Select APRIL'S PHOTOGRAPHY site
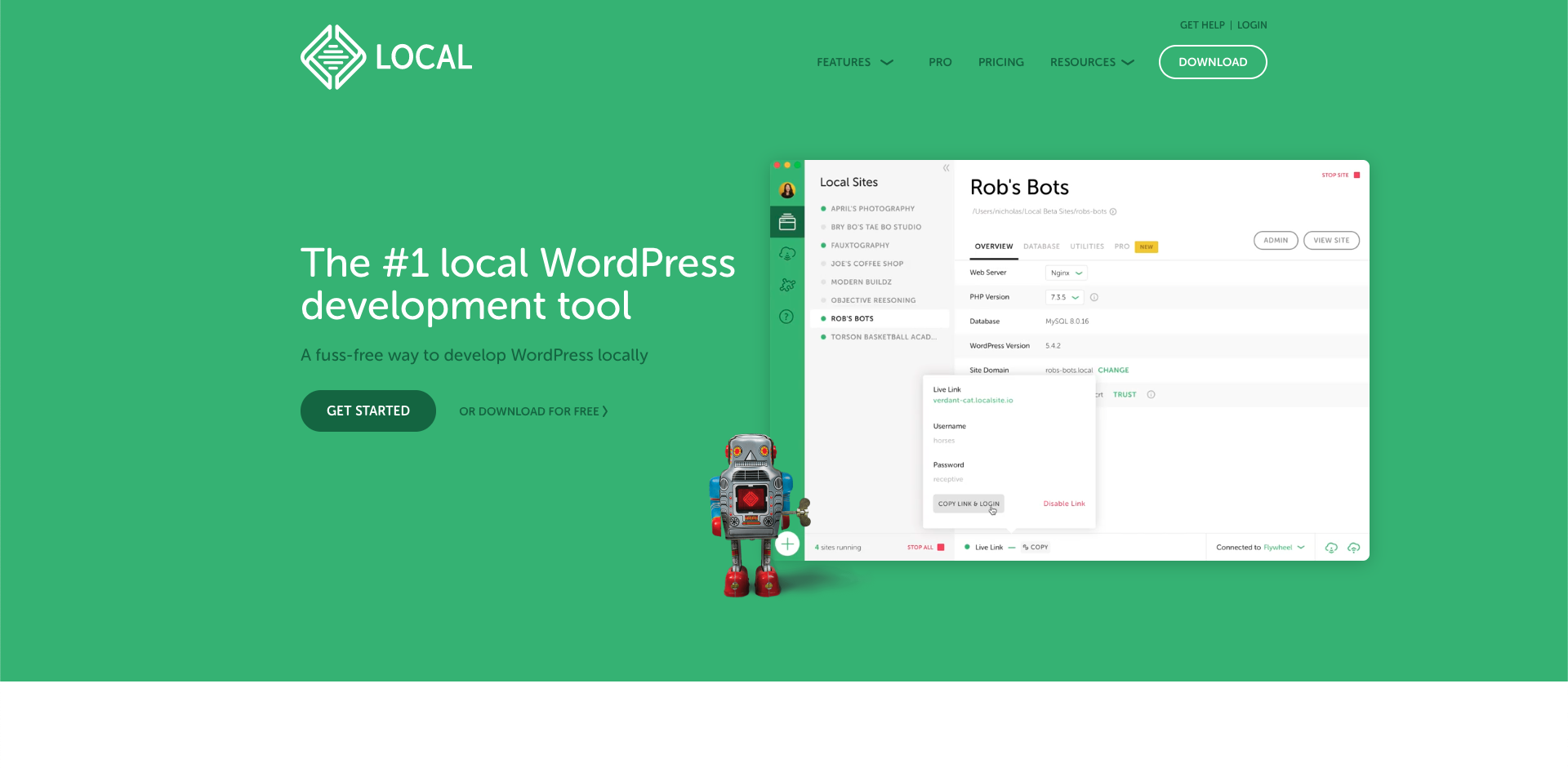 (x=872, y=209)
